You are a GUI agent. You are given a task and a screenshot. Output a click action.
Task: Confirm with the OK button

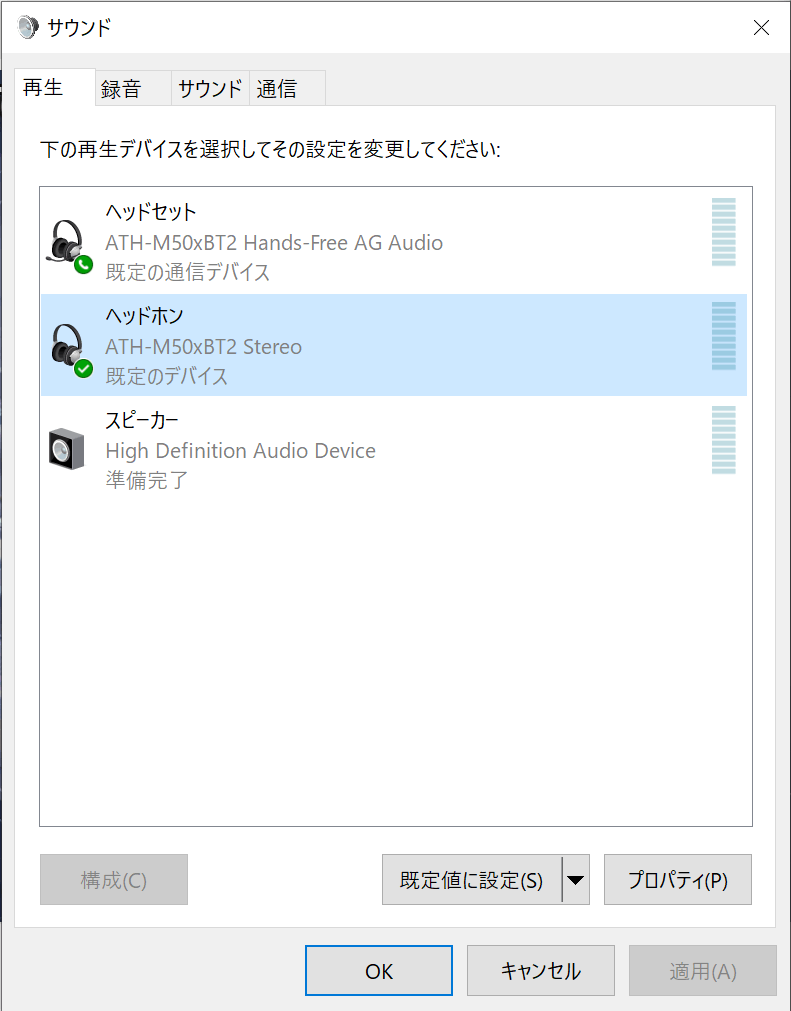click(379, 971)
